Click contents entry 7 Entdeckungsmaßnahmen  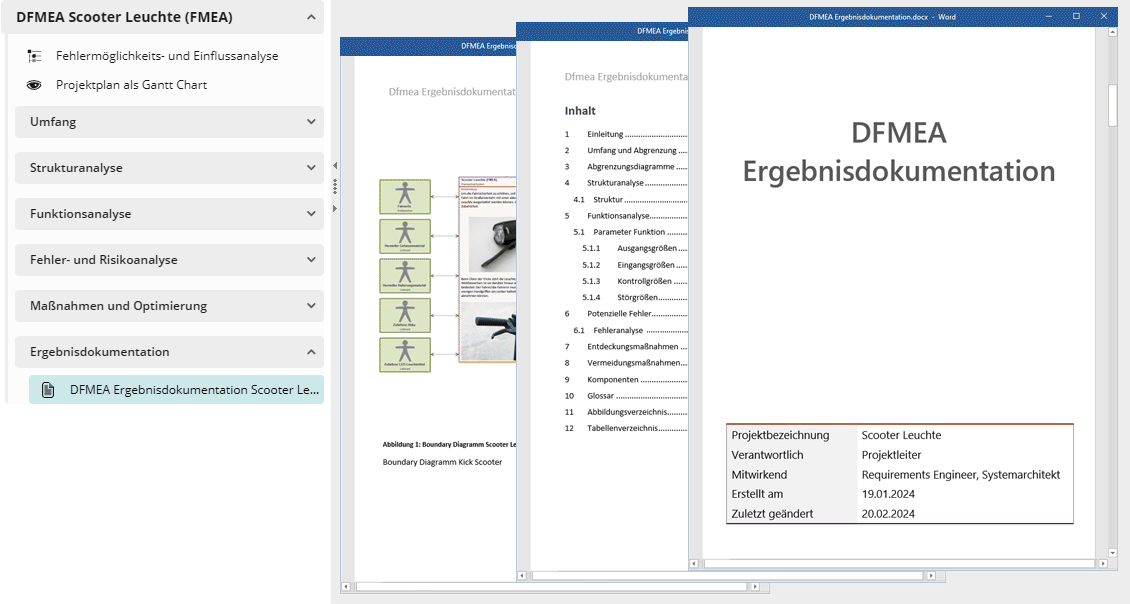626,347
